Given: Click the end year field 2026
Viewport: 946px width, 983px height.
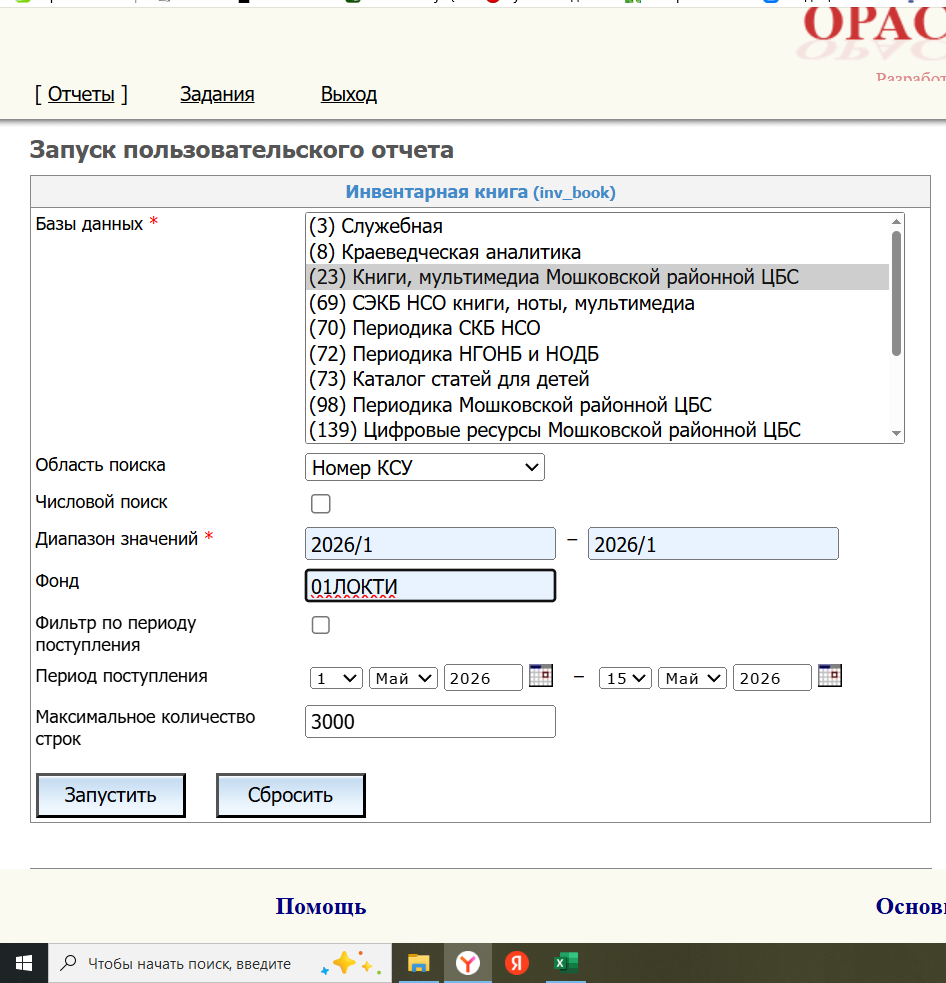Looking at the screenshot, I should coord(772,678).
